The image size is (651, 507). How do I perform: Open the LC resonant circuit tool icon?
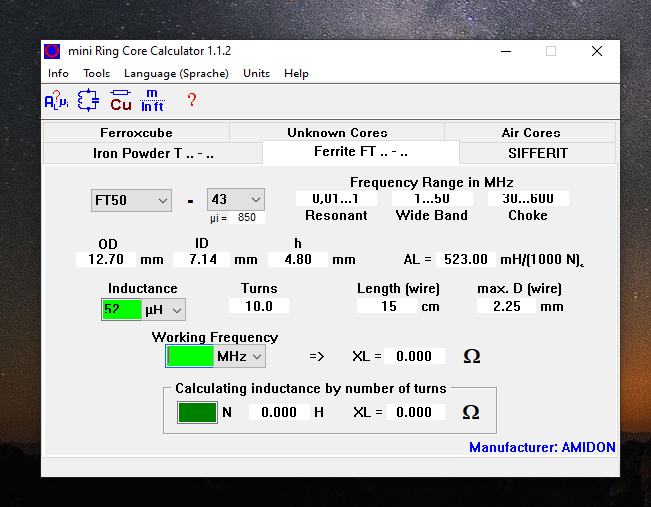[88, 100]
